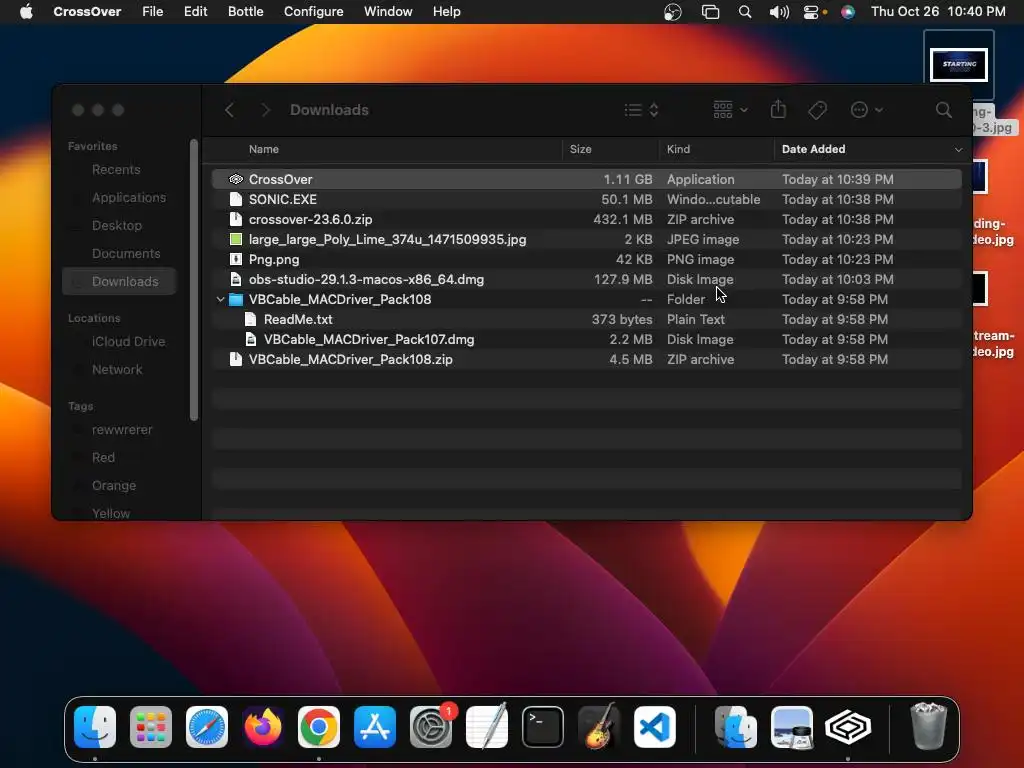Open the Apple menu
1024x768 pixels.
[26, 12]
